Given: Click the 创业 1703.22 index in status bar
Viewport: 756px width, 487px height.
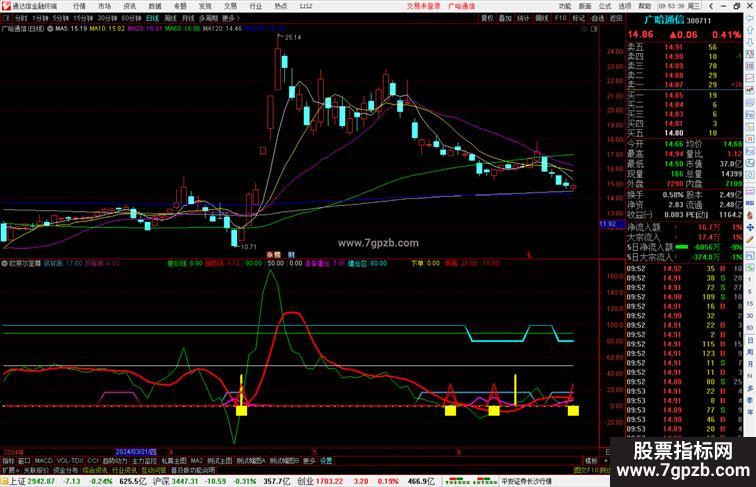Looking at the screenshot, I should (320, 481).
